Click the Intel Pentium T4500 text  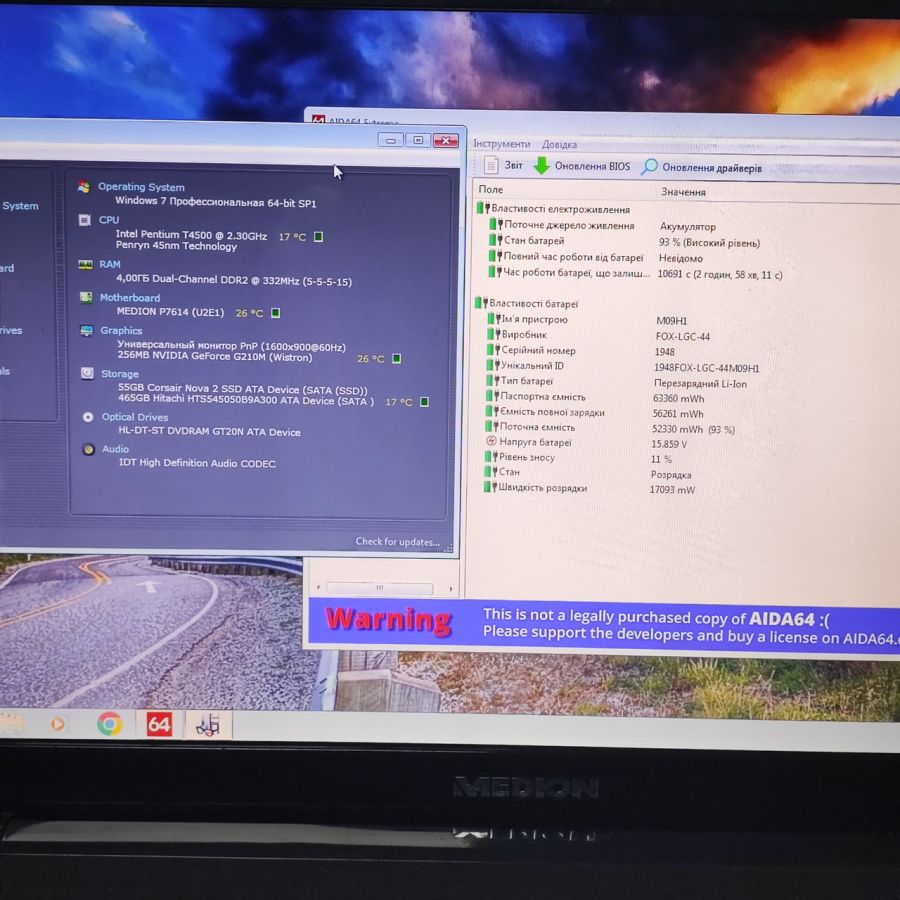(191, 235)
